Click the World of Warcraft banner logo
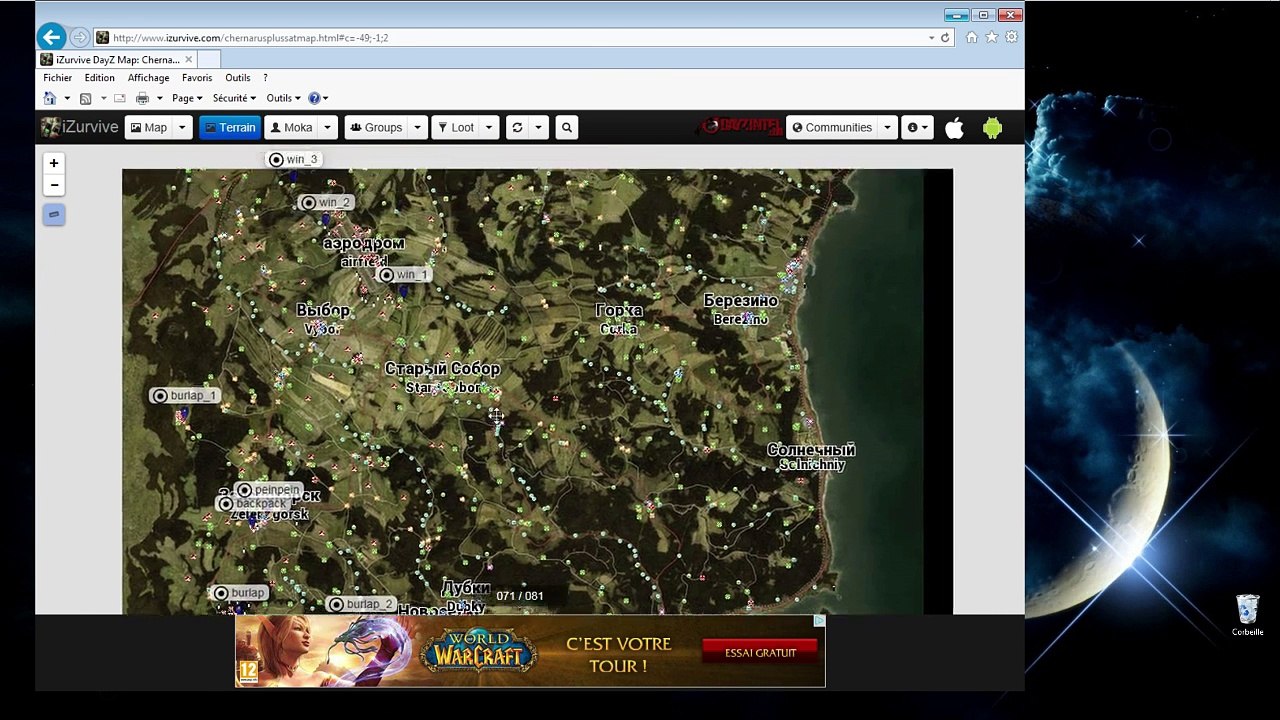 click(477, 651)
